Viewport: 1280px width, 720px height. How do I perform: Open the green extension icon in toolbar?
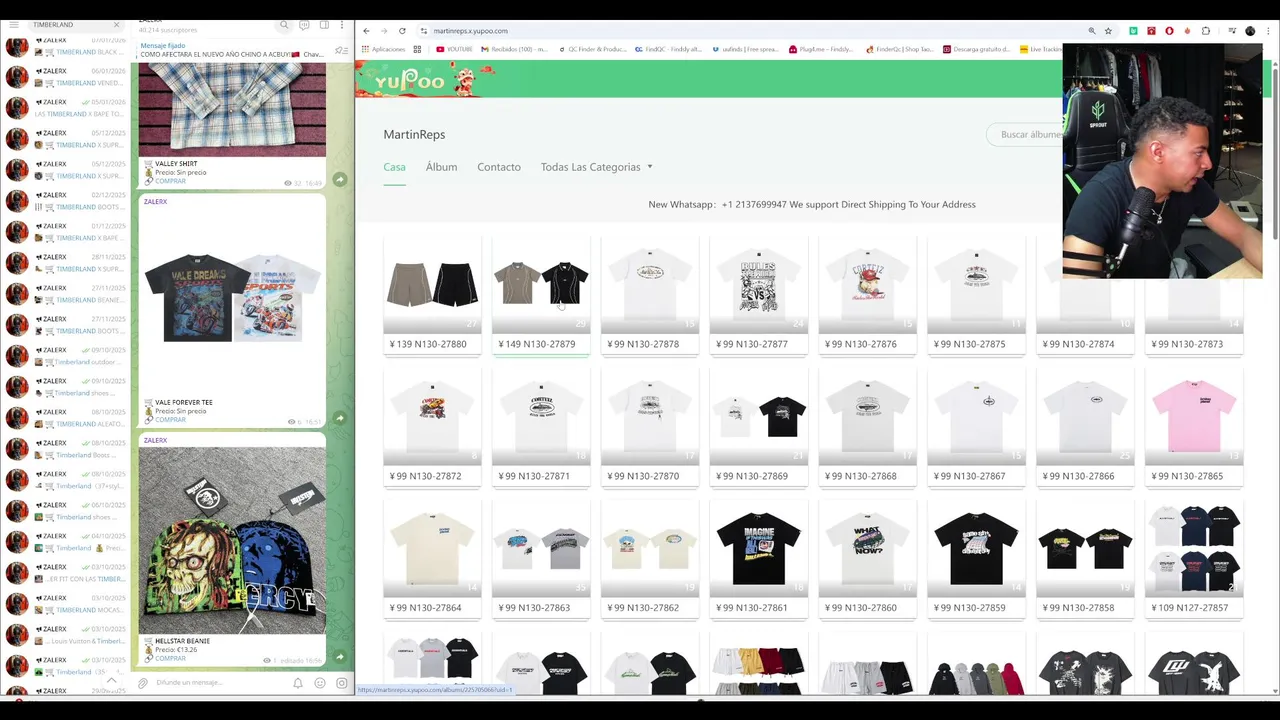(1133, 31)
